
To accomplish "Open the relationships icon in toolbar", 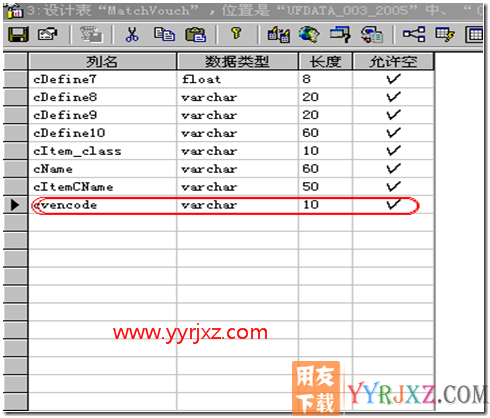I will (414, 34).
